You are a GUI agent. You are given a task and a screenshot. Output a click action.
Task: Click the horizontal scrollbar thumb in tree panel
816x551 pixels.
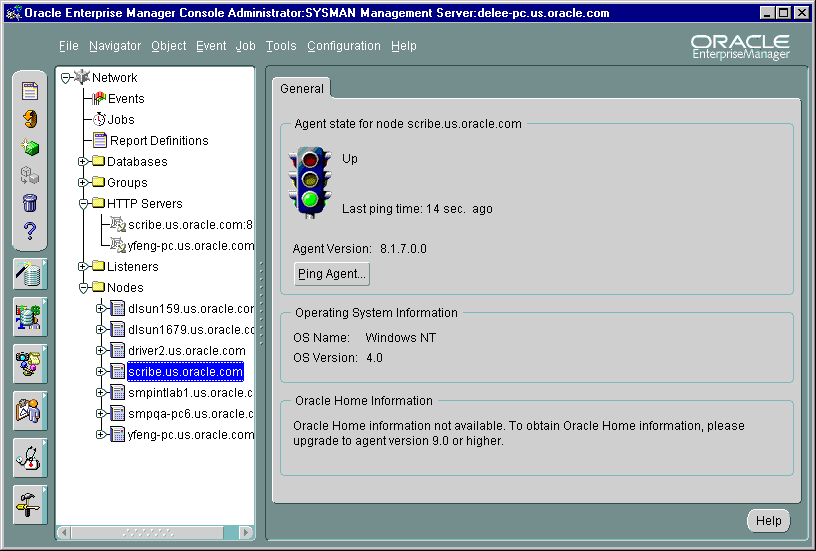coord(148,533)
